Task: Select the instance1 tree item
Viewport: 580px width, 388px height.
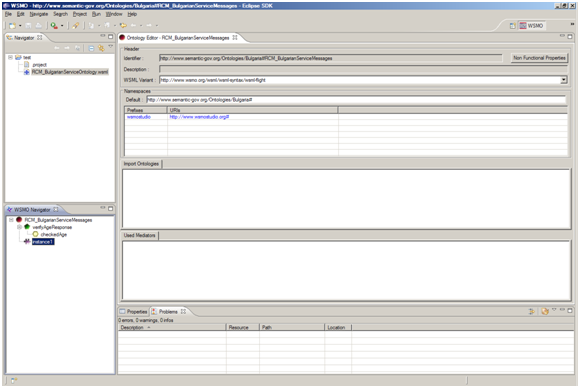Action: click(43, 242)
